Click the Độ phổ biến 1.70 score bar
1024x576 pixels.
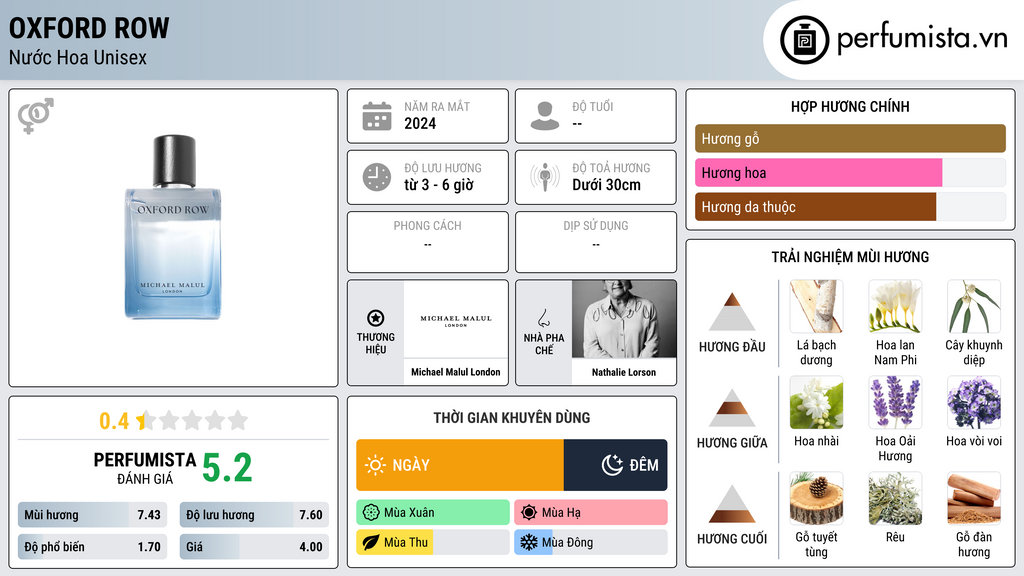coord(93,547)
